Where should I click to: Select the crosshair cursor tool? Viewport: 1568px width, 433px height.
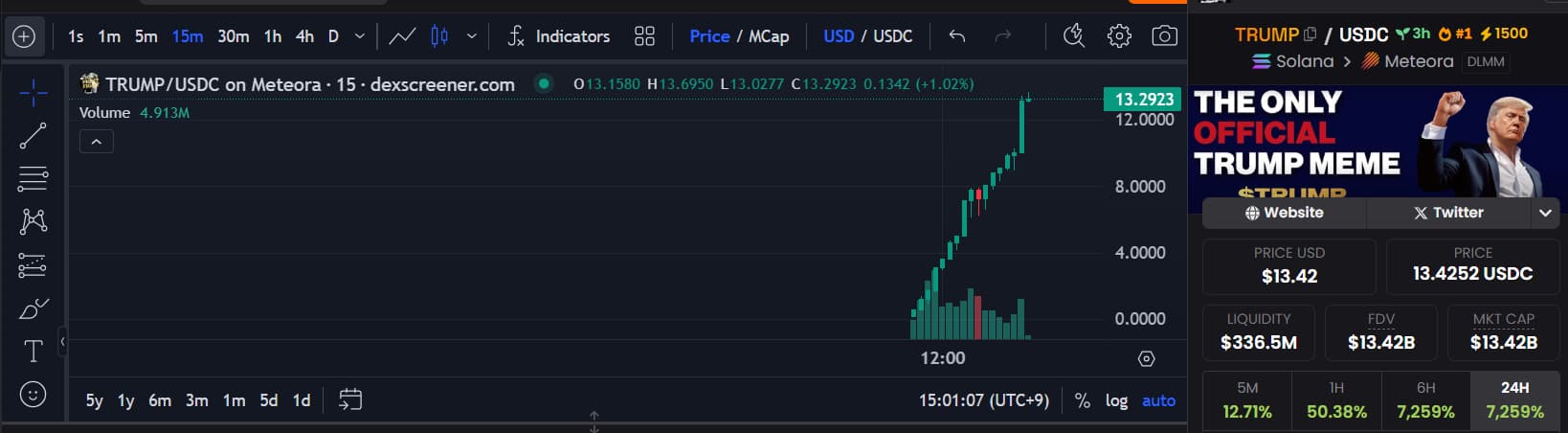point(33,93)
